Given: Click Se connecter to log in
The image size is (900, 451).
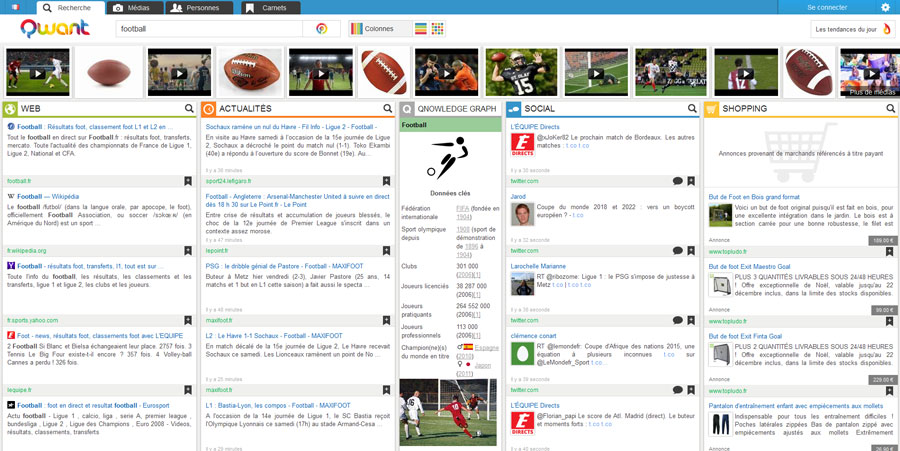Looking at the screenshot, I should [827, 7].
